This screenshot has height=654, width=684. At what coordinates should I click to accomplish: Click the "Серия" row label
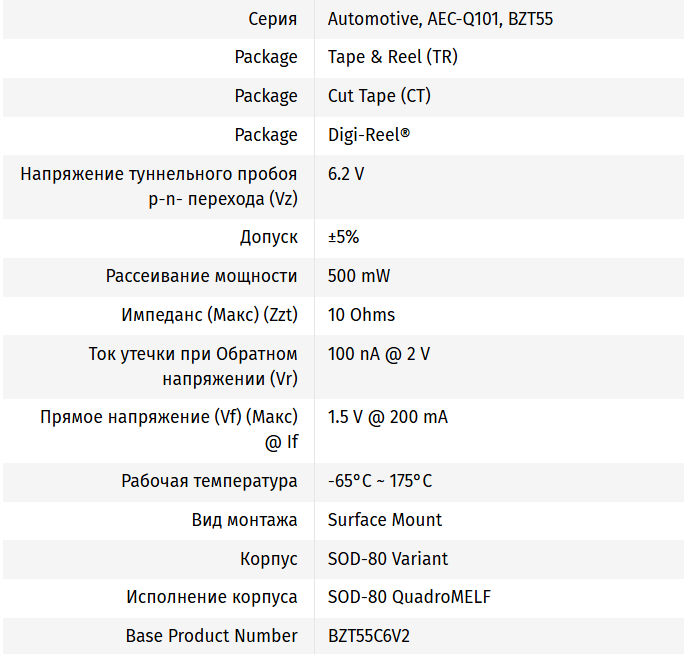pos(273,19)
